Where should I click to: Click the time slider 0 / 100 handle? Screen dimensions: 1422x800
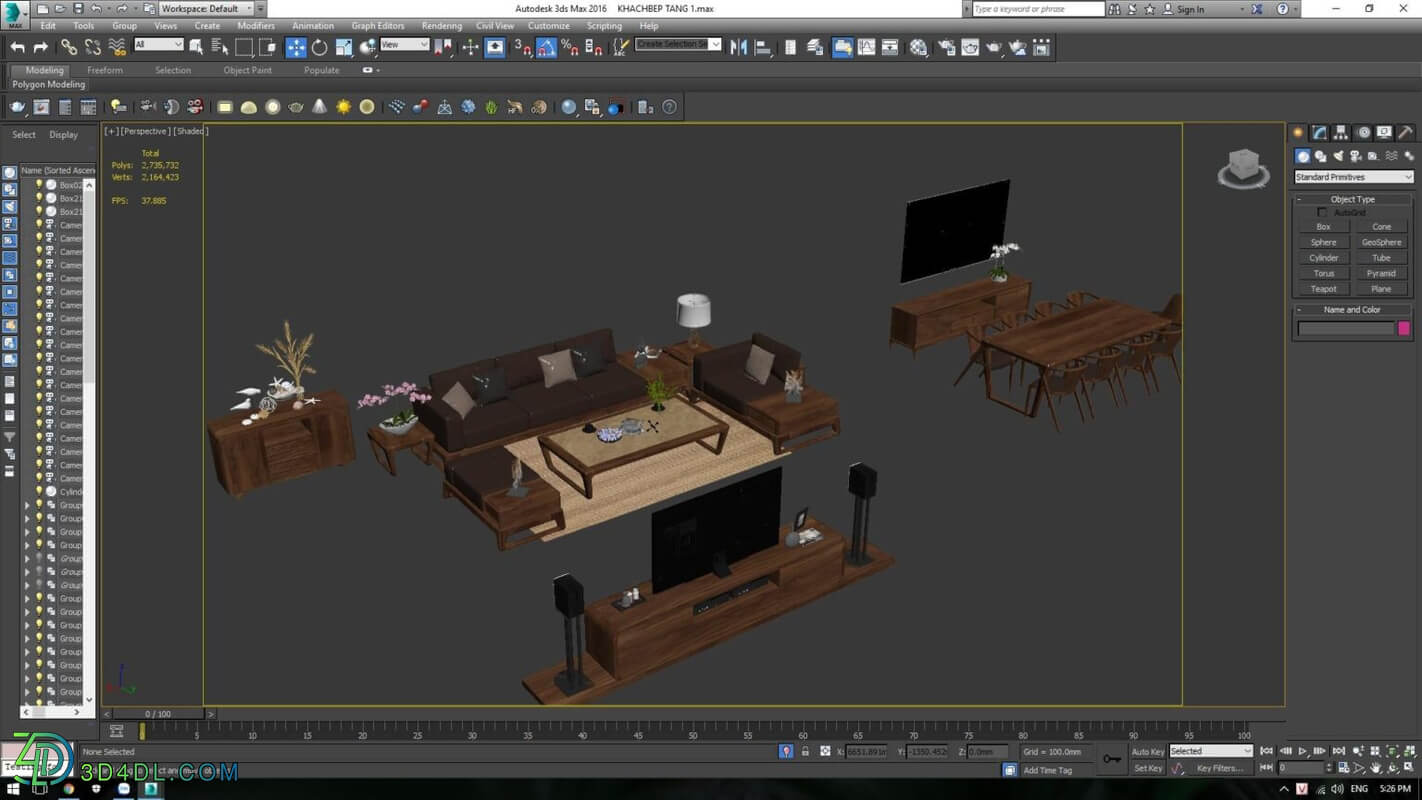click(x=158, y=714)
